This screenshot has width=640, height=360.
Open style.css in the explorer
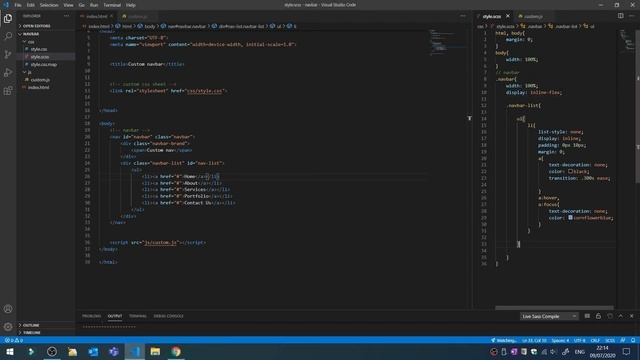[39, 49]
